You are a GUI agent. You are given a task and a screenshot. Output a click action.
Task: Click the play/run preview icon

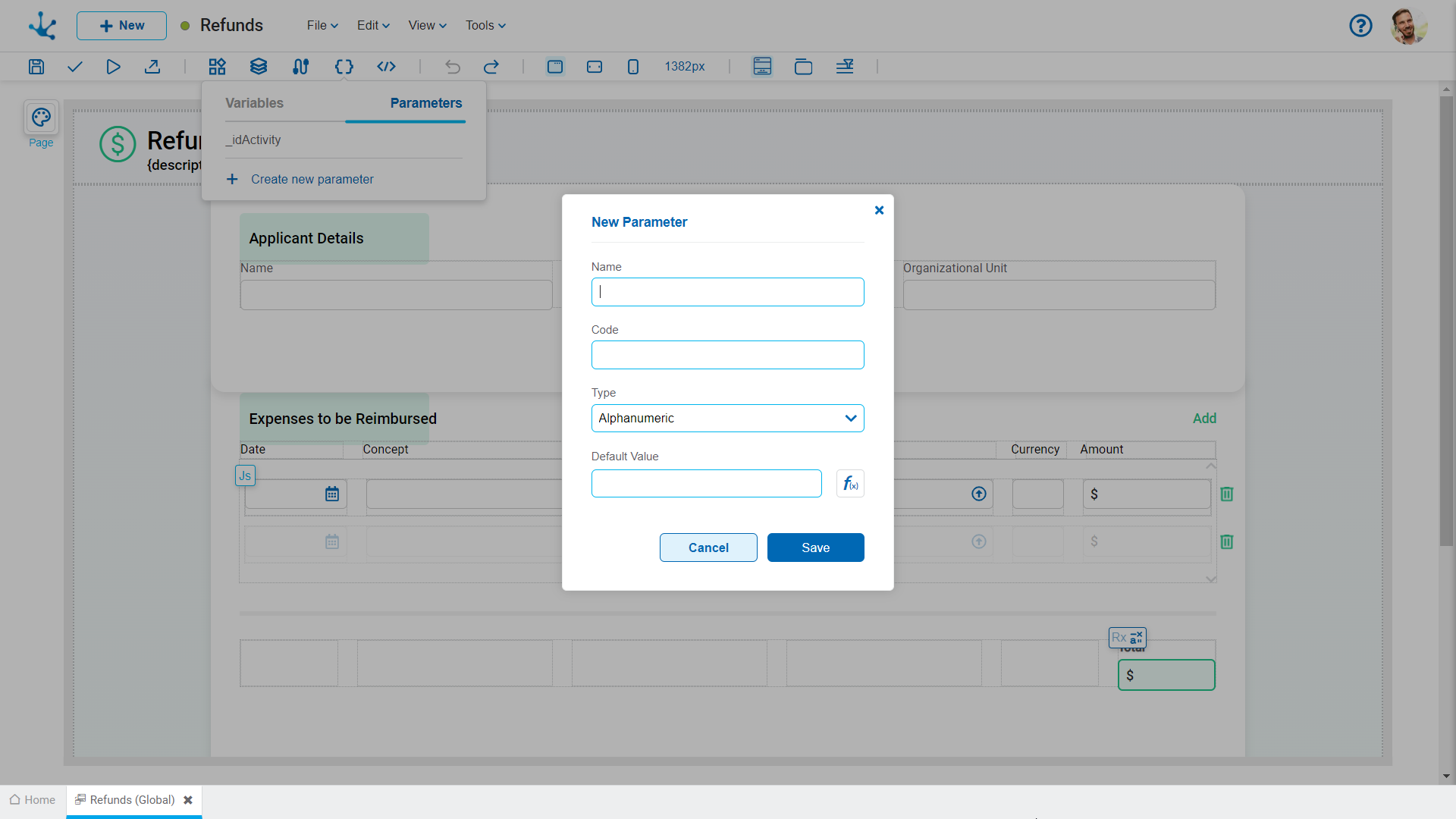pyautogui.click(x=113, y=67)
